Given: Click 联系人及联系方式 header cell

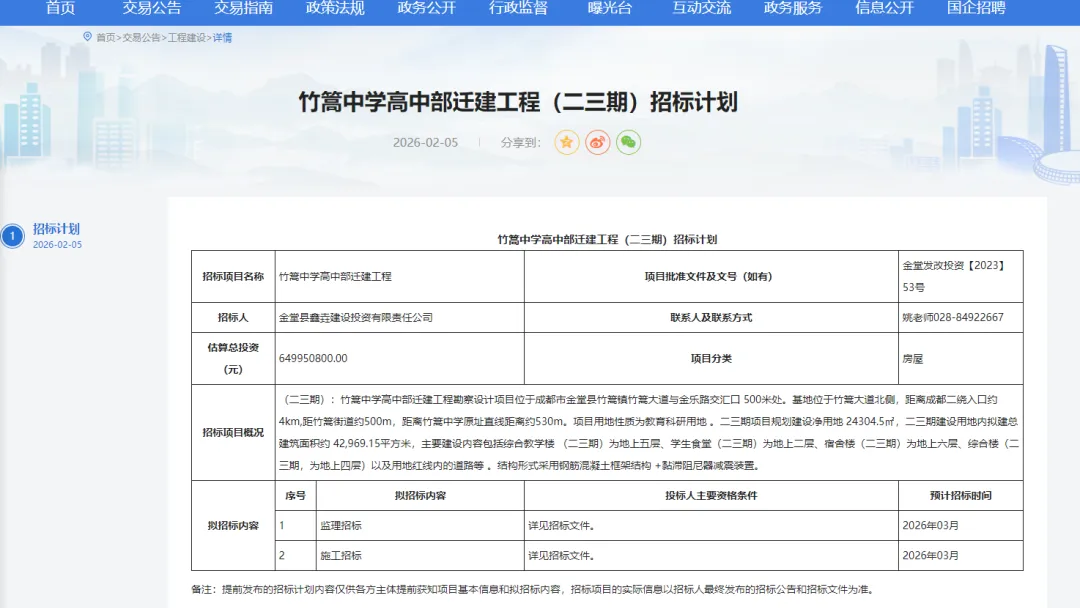Looking at the screenshot, I should (711, 317).
